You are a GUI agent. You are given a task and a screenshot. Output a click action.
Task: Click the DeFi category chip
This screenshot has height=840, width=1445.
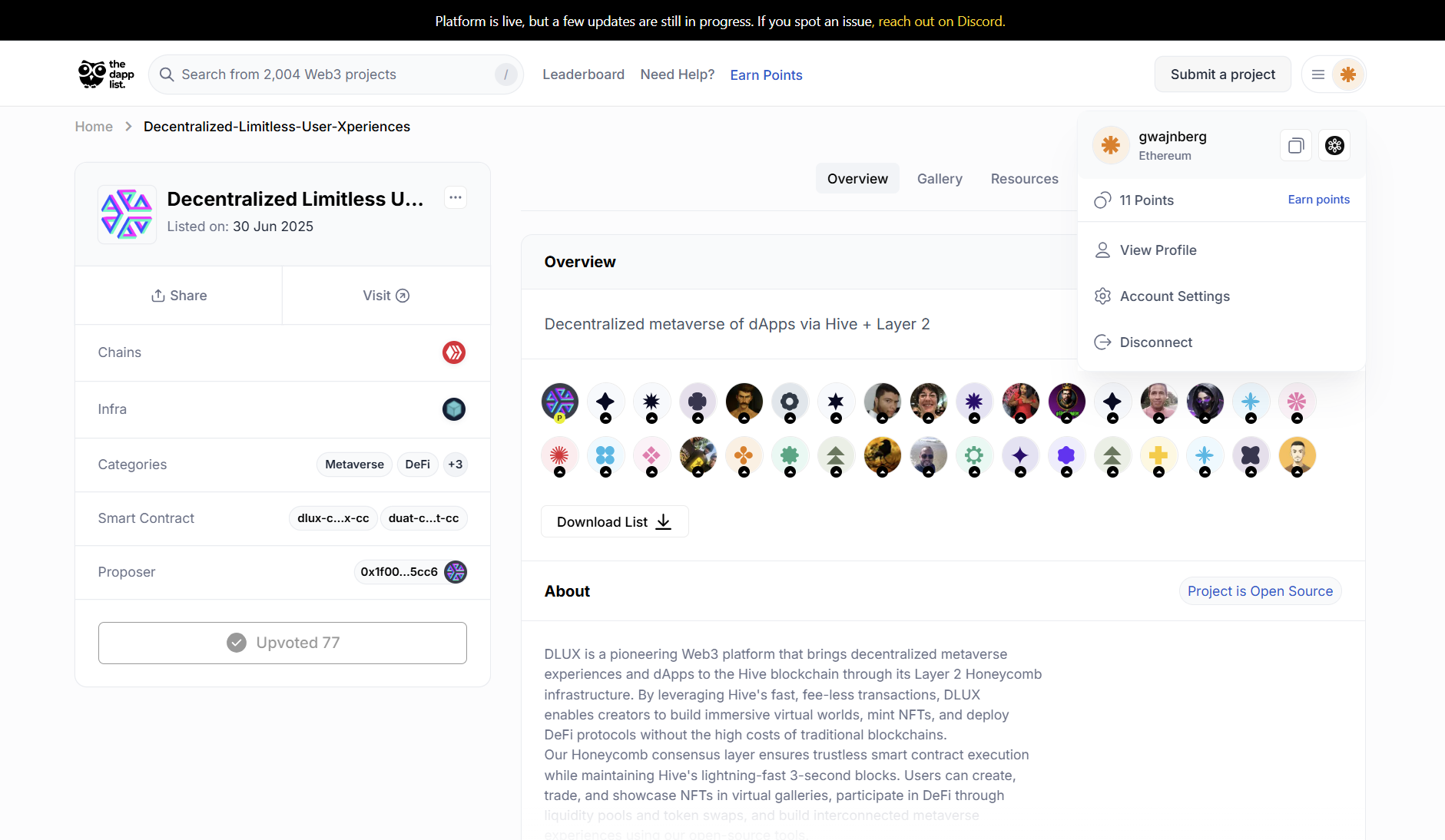pyautogui.click(x=417, y=465)
